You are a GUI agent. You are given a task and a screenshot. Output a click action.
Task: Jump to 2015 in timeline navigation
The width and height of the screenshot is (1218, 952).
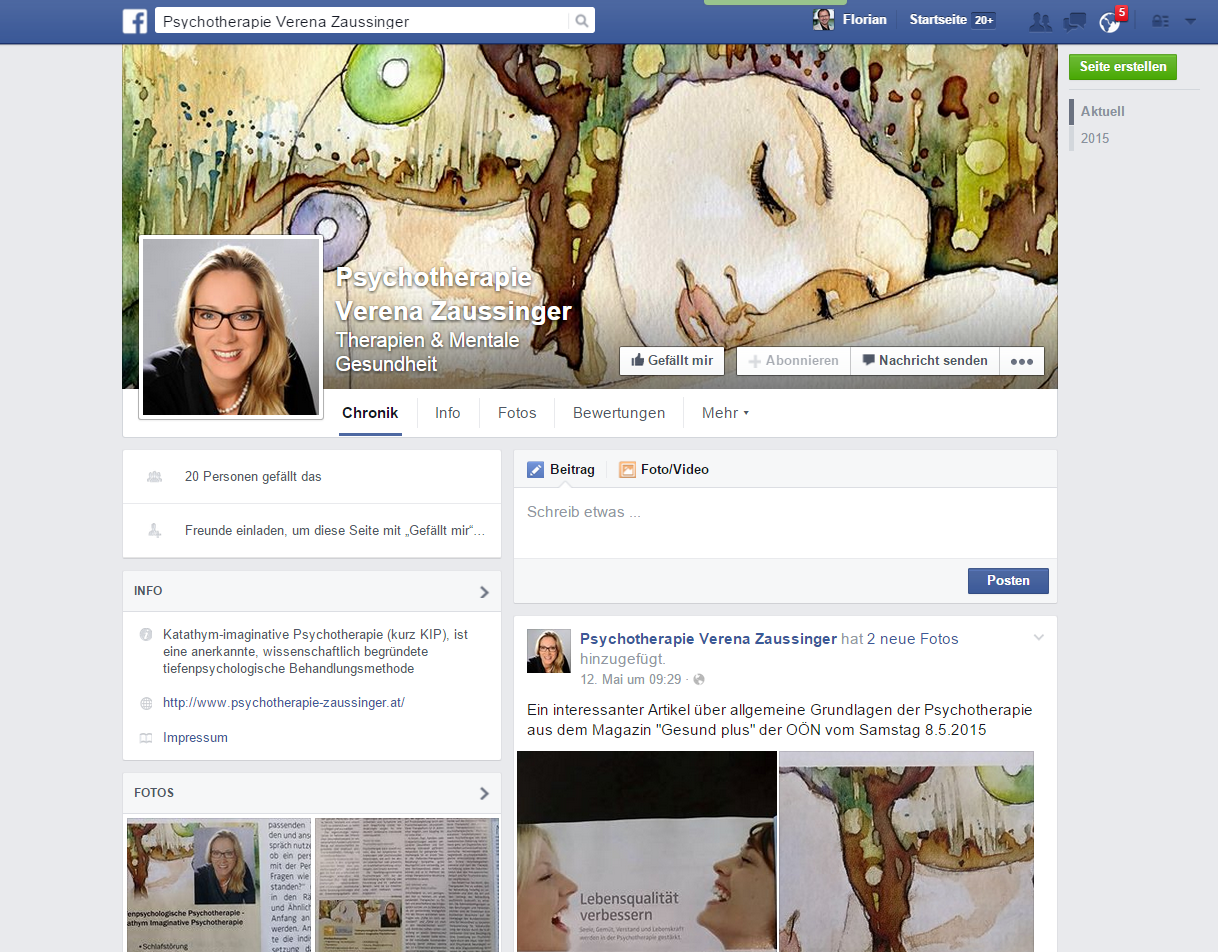coord(1095,138)
